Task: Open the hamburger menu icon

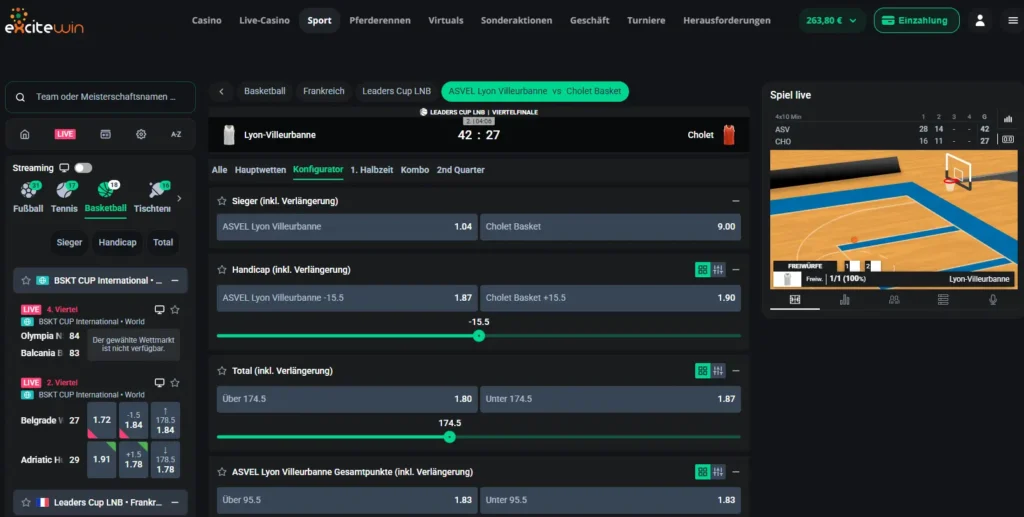Action: (1012, 20)
